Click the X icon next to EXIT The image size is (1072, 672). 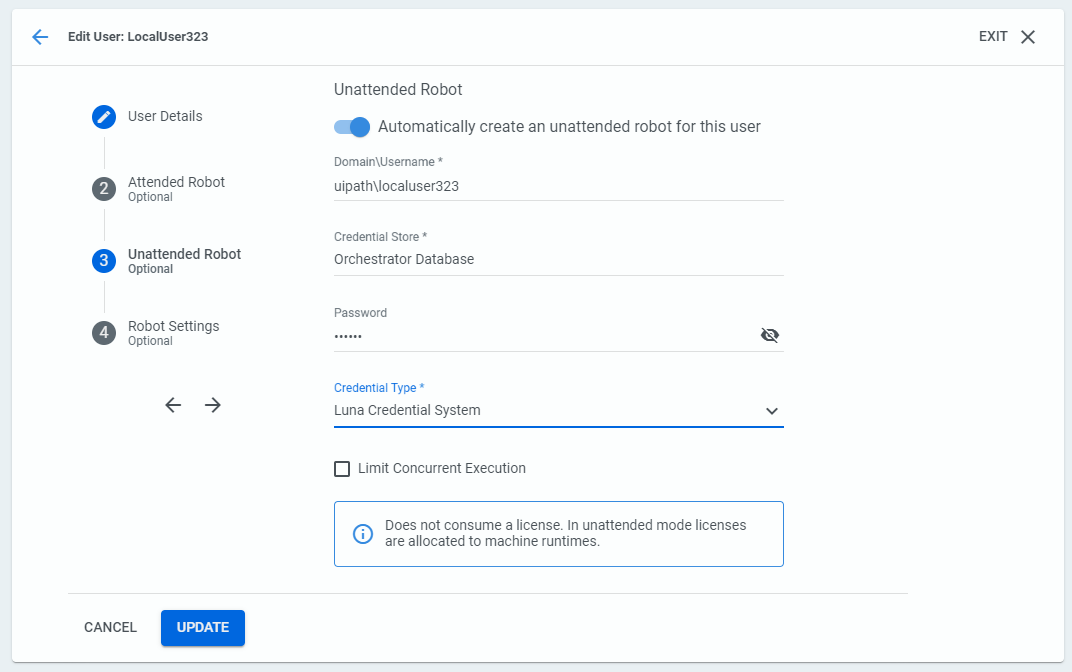(1028, 37)
